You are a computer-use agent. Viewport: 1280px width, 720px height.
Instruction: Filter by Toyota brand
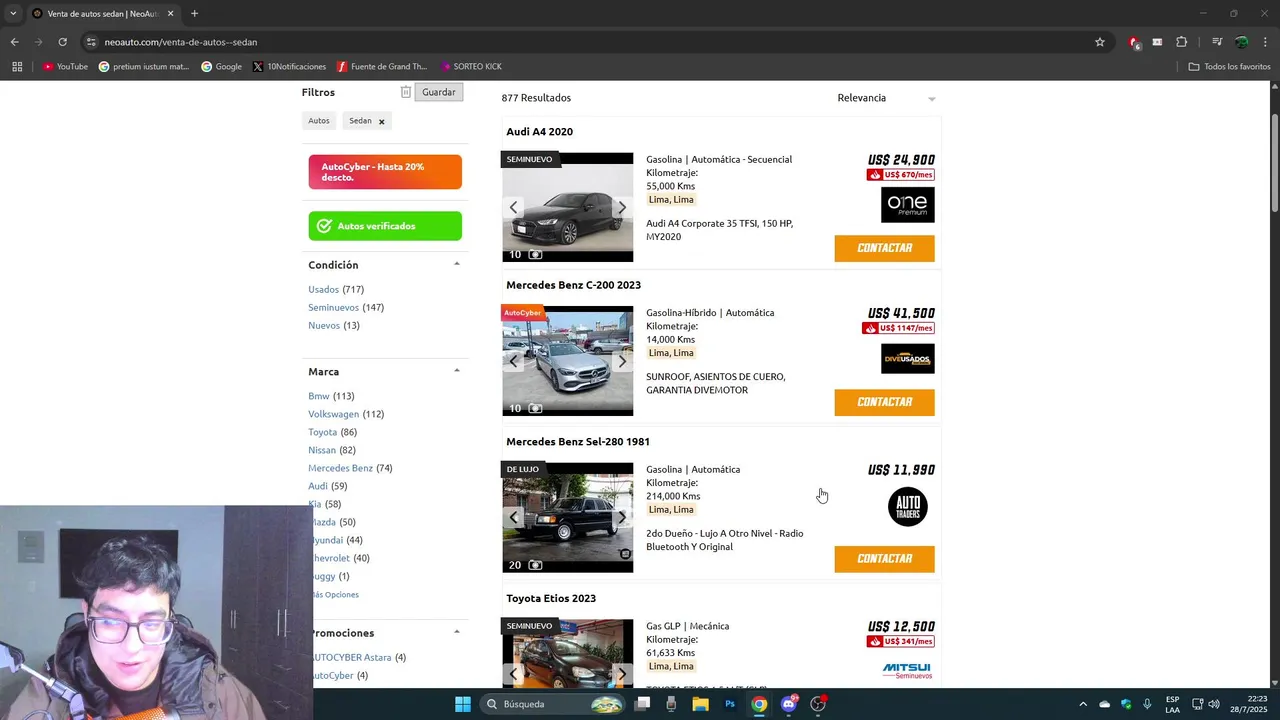tap(322, 432)
